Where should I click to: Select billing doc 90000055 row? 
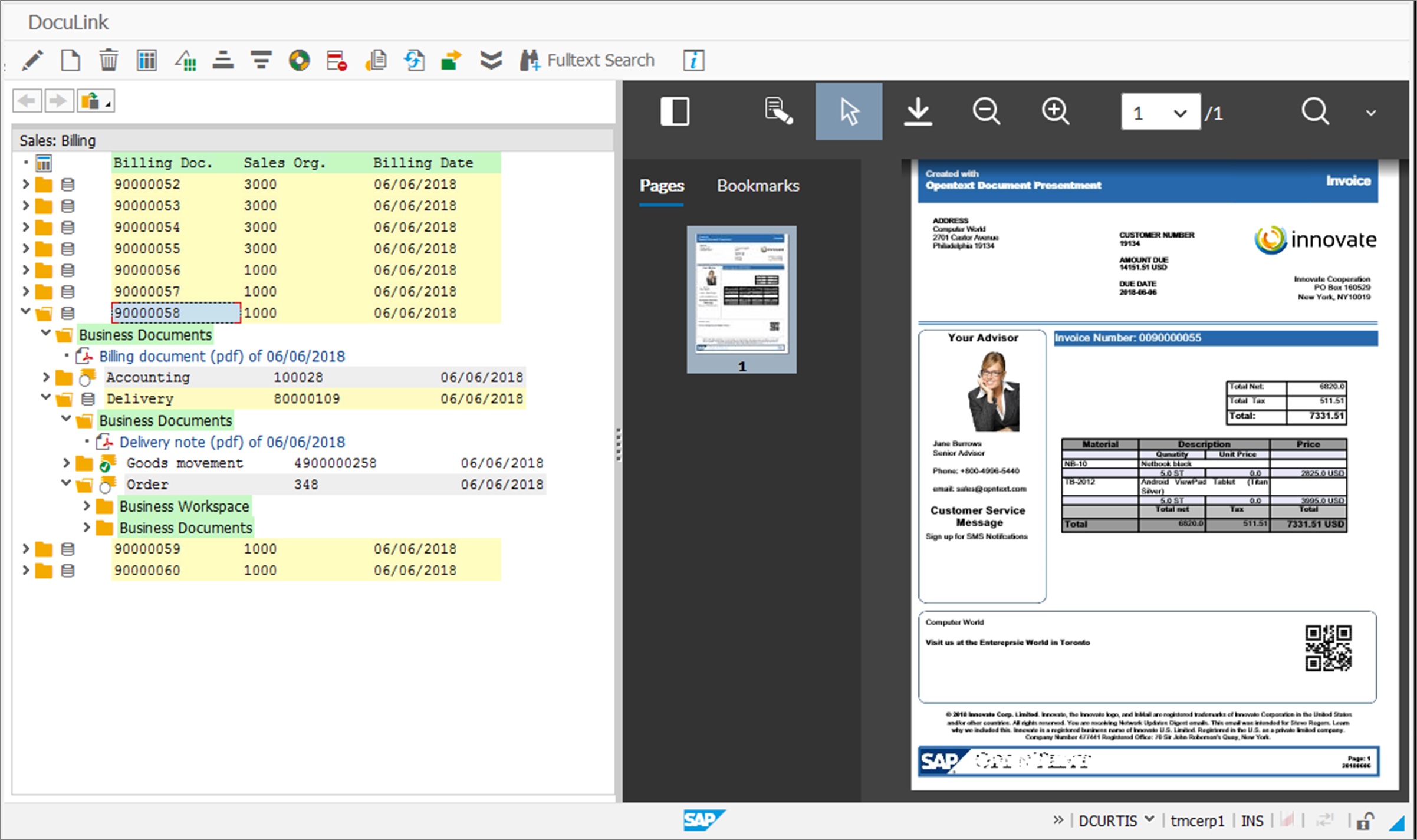306,249
